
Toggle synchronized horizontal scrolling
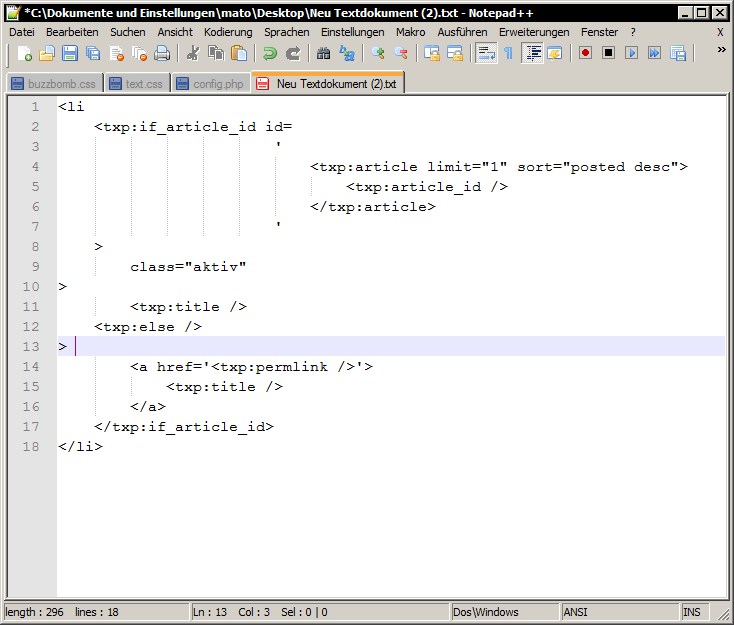[x=455, y=53]
